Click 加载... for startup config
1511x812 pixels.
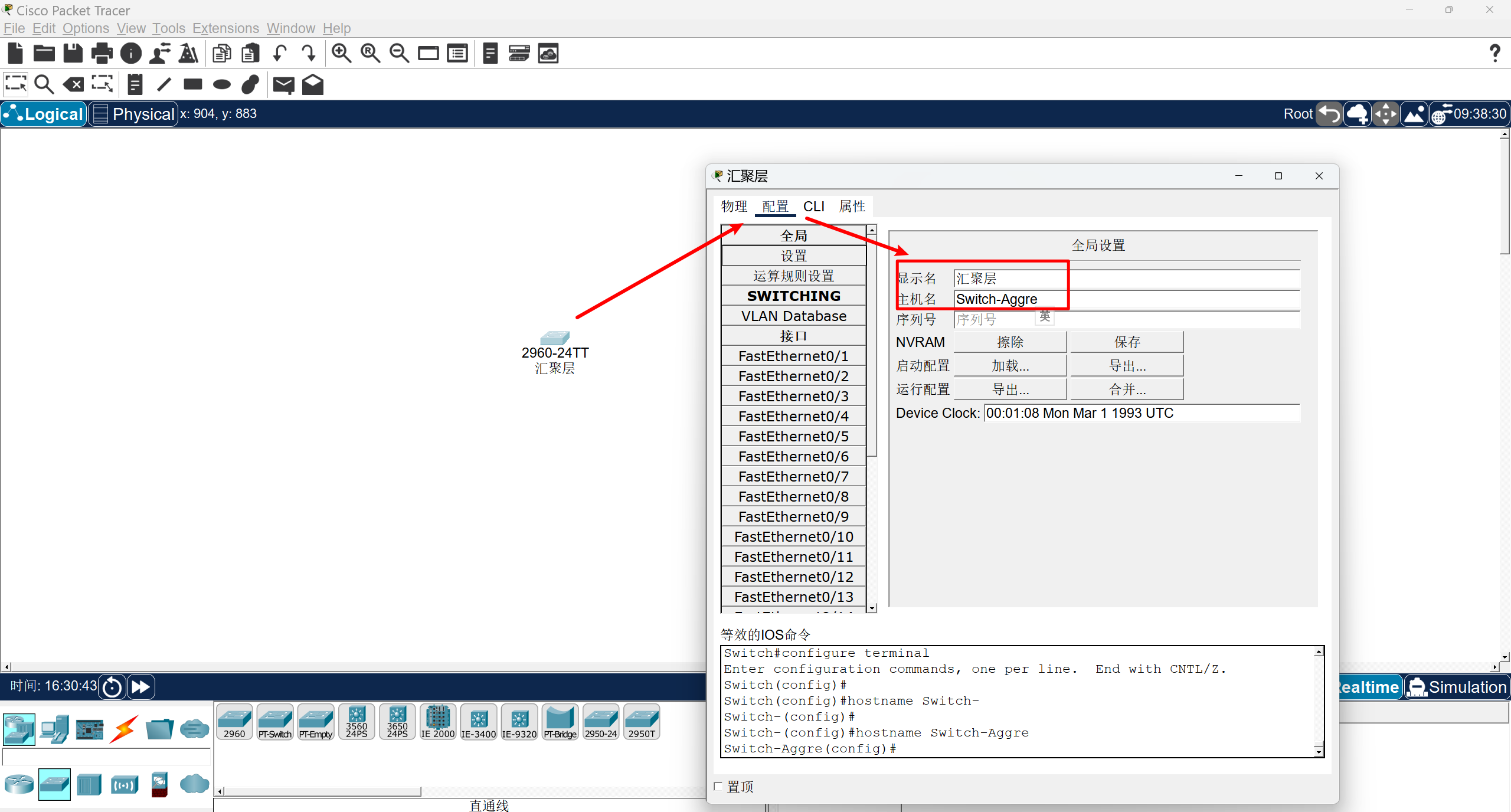(x=1010, y=366)
